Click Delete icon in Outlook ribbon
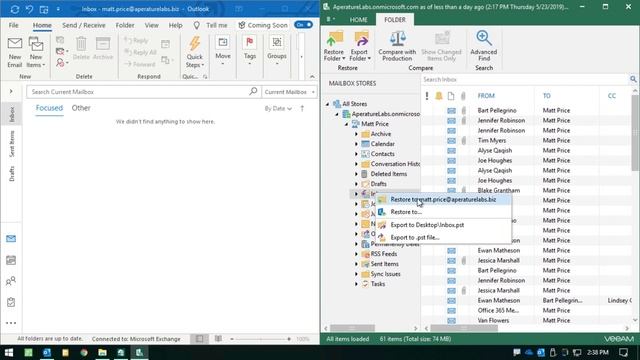 tap(81, 48)
